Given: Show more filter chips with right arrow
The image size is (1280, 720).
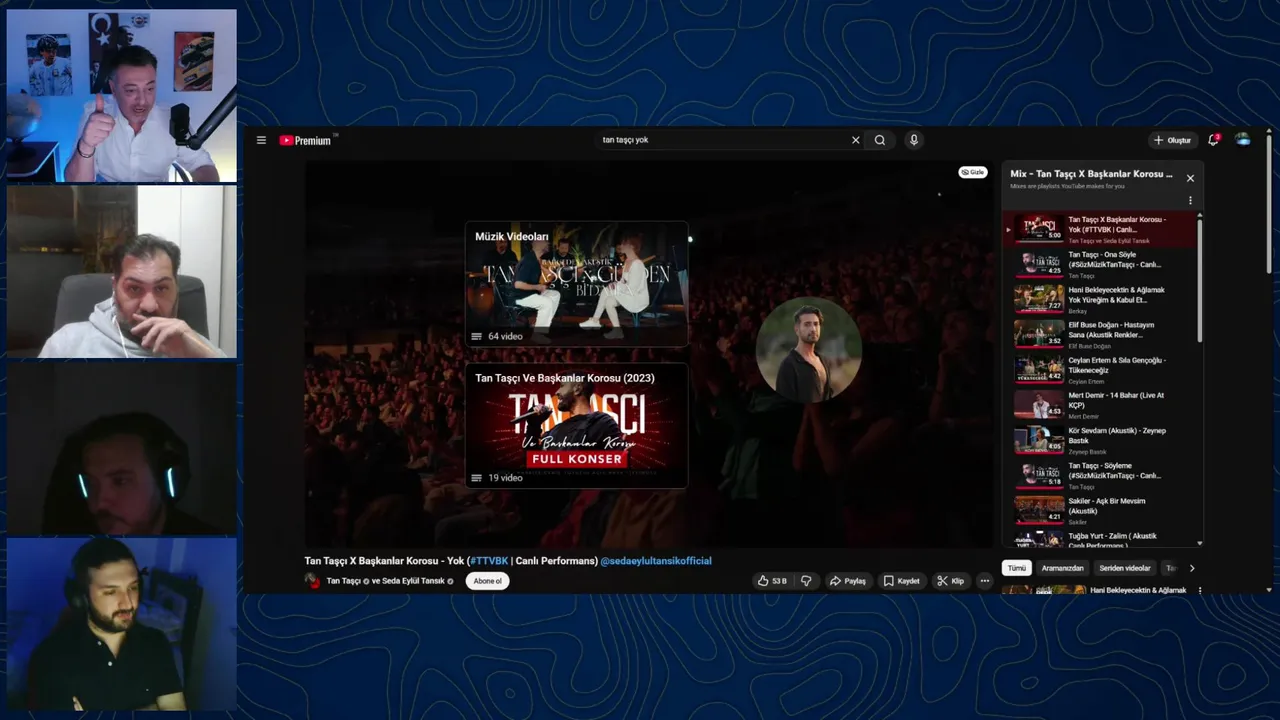Looking at the screenshot, I should coord(1191,568).
